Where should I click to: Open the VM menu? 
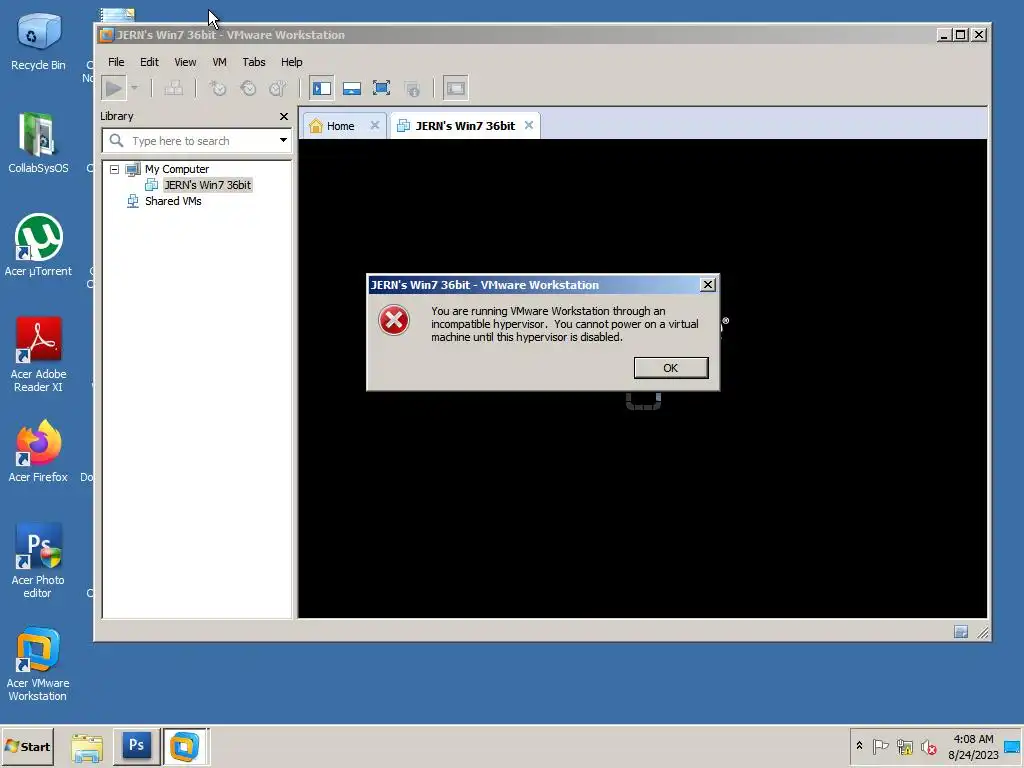[x=219, y=62]
